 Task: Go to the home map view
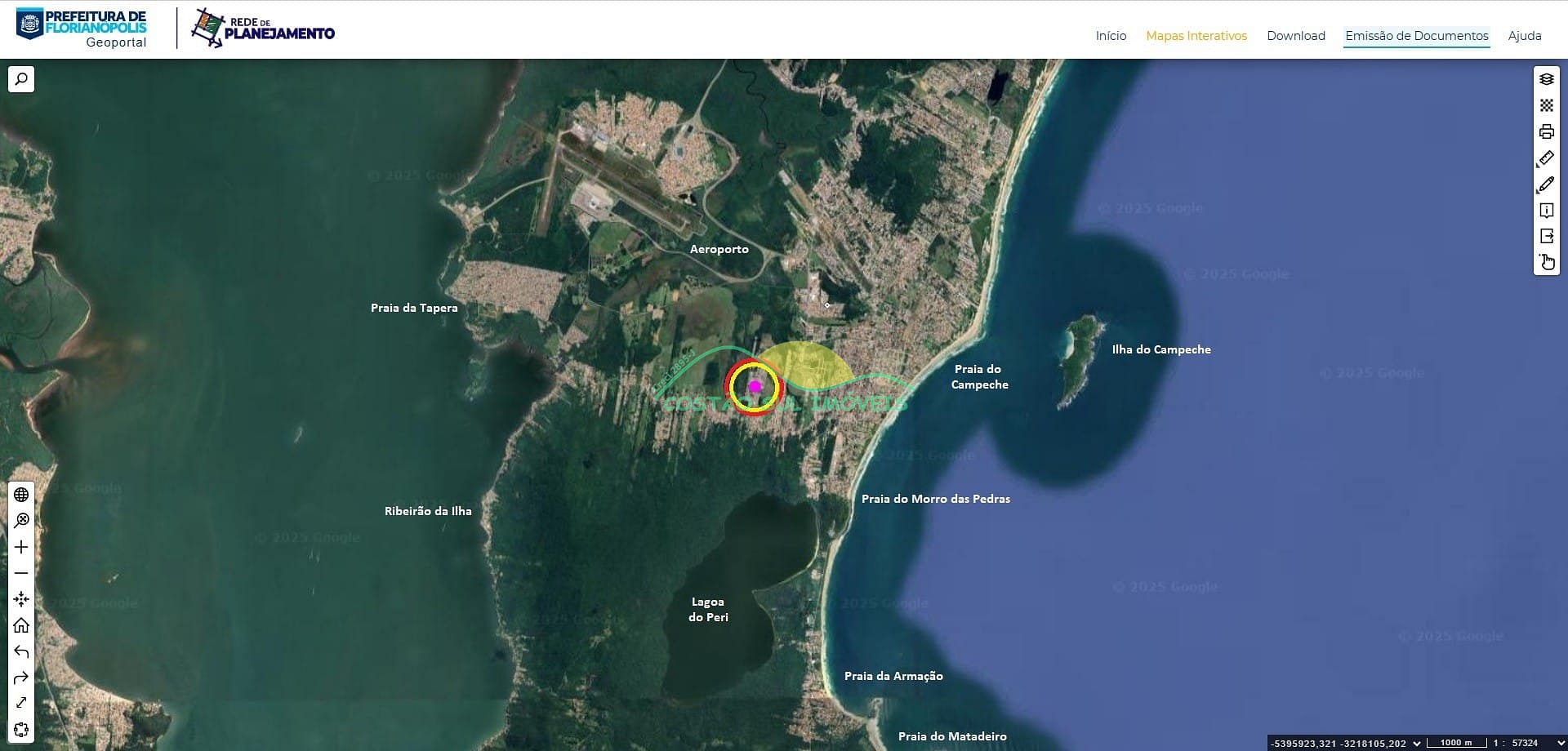(21, 625)
